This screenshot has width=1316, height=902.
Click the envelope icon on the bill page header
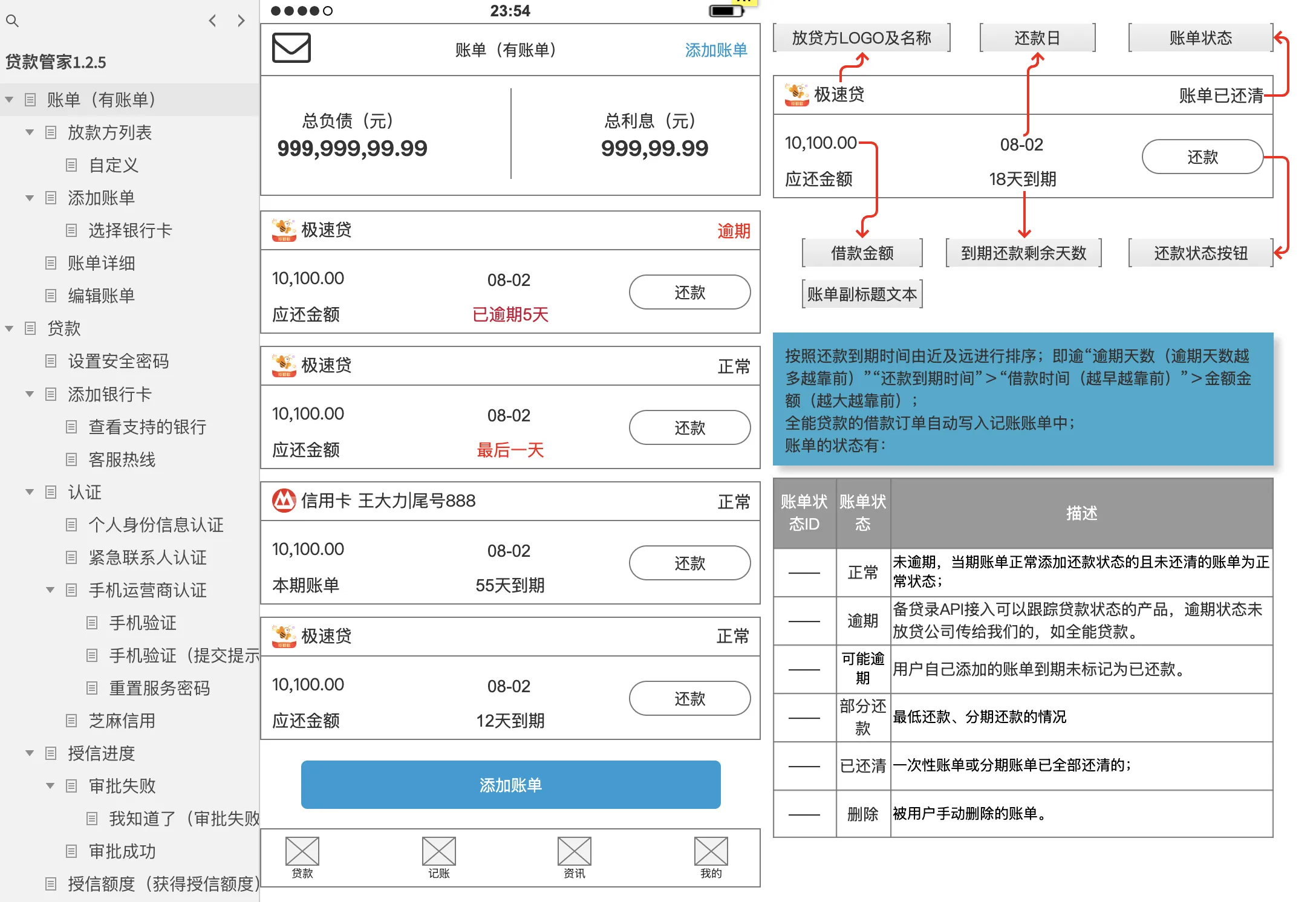290,48
